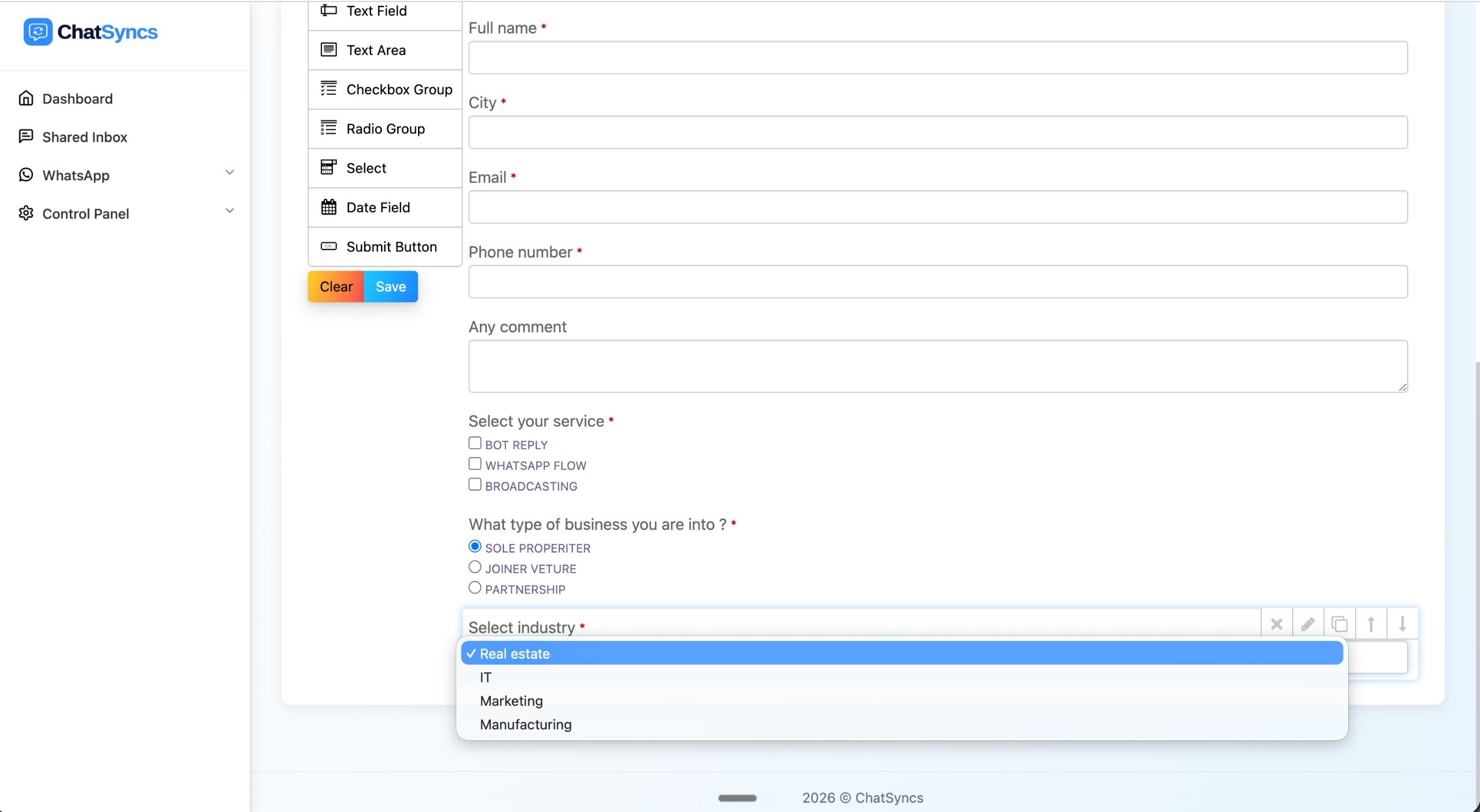
Task: Add a Text Area component
Action: [x=385, y=50]
